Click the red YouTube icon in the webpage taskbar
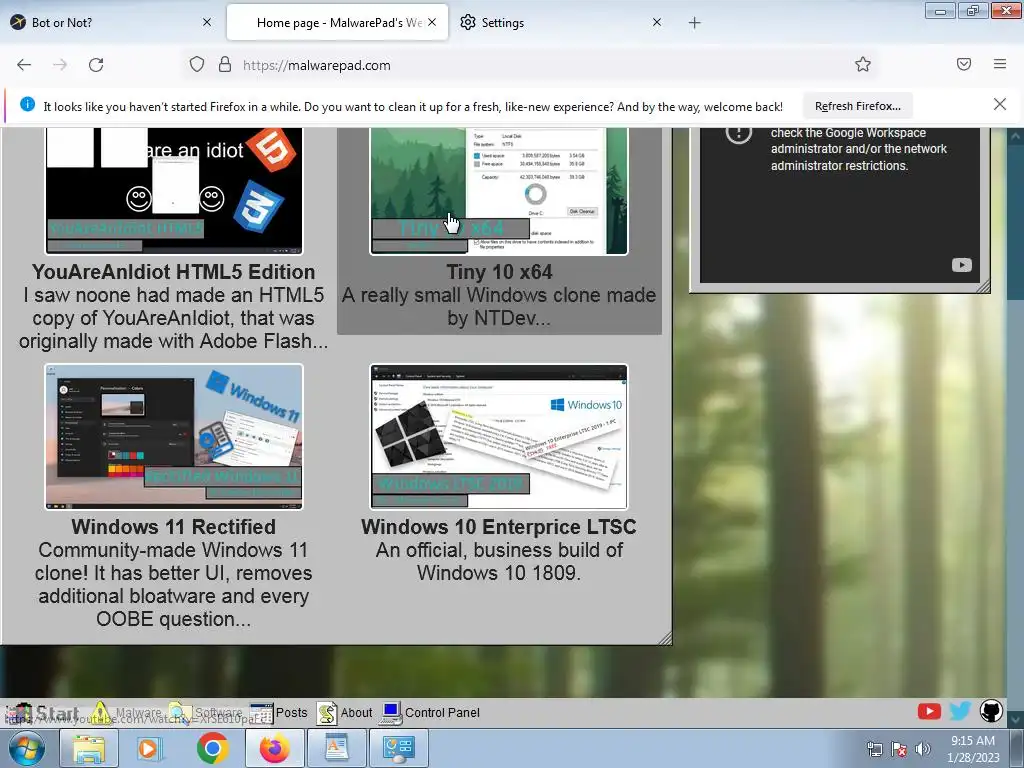 pos(929,711)
